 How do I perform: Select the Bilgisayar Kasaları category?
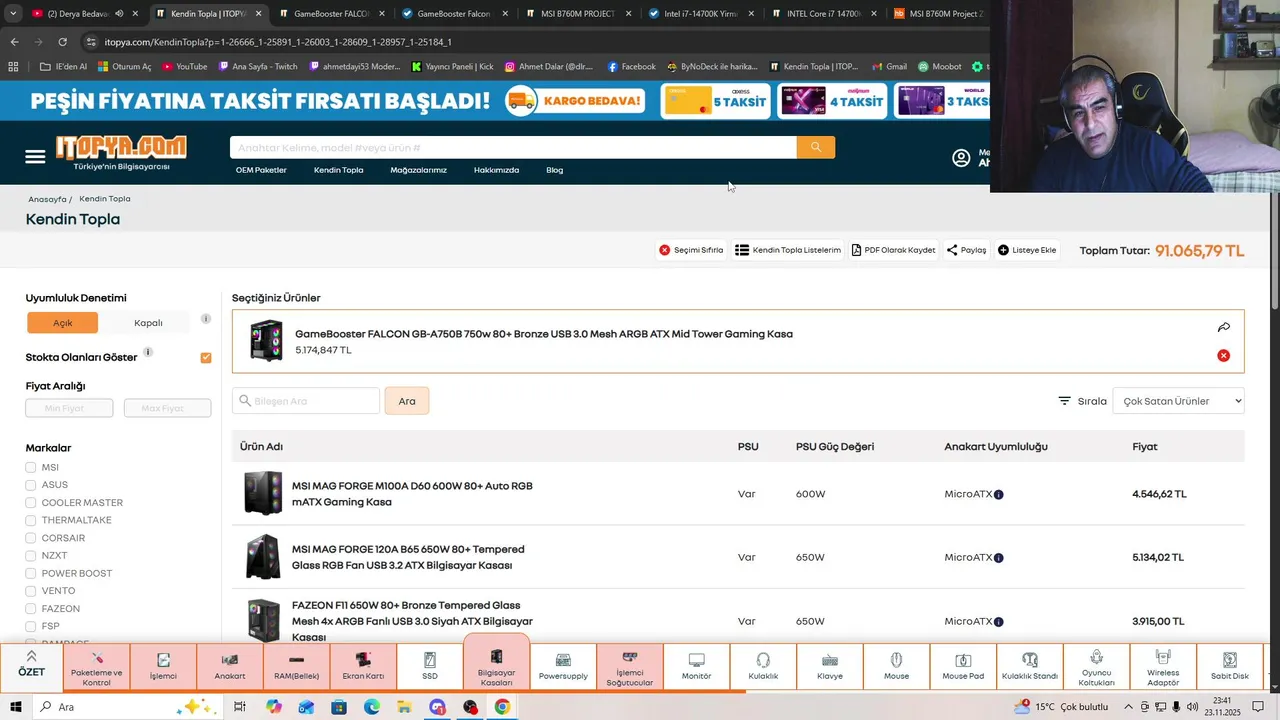[x=496, y=662]
